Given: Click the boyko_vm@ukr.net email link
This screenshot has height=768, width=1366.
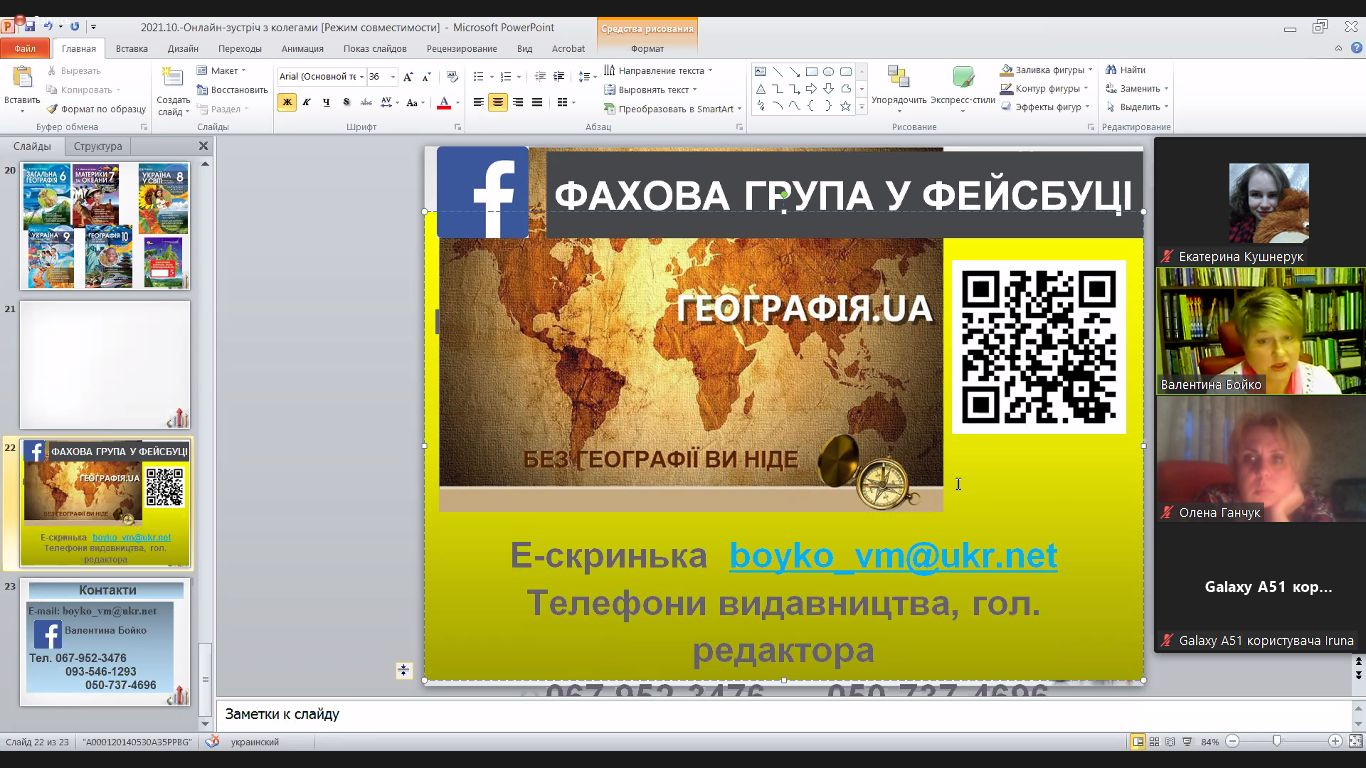Looking at the screenshot, I should coord(893,555).
